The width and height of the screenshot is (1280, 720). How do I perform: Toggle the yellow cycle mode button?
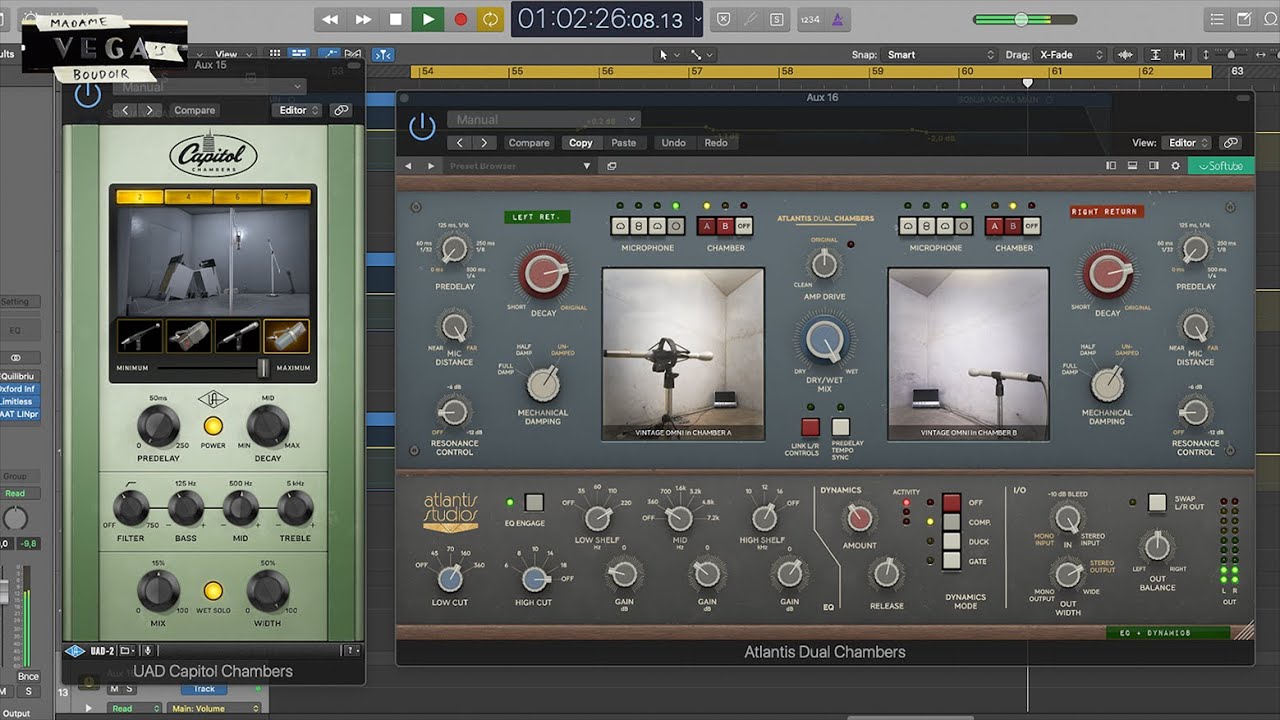(490, 19)
